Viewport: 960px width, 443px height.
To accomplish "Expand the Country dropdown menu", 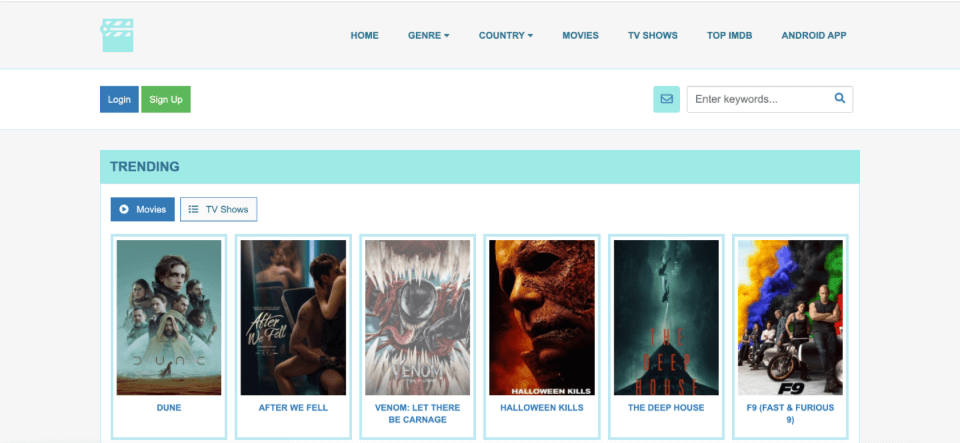I will pyautogui.click(x=506, y=35).
